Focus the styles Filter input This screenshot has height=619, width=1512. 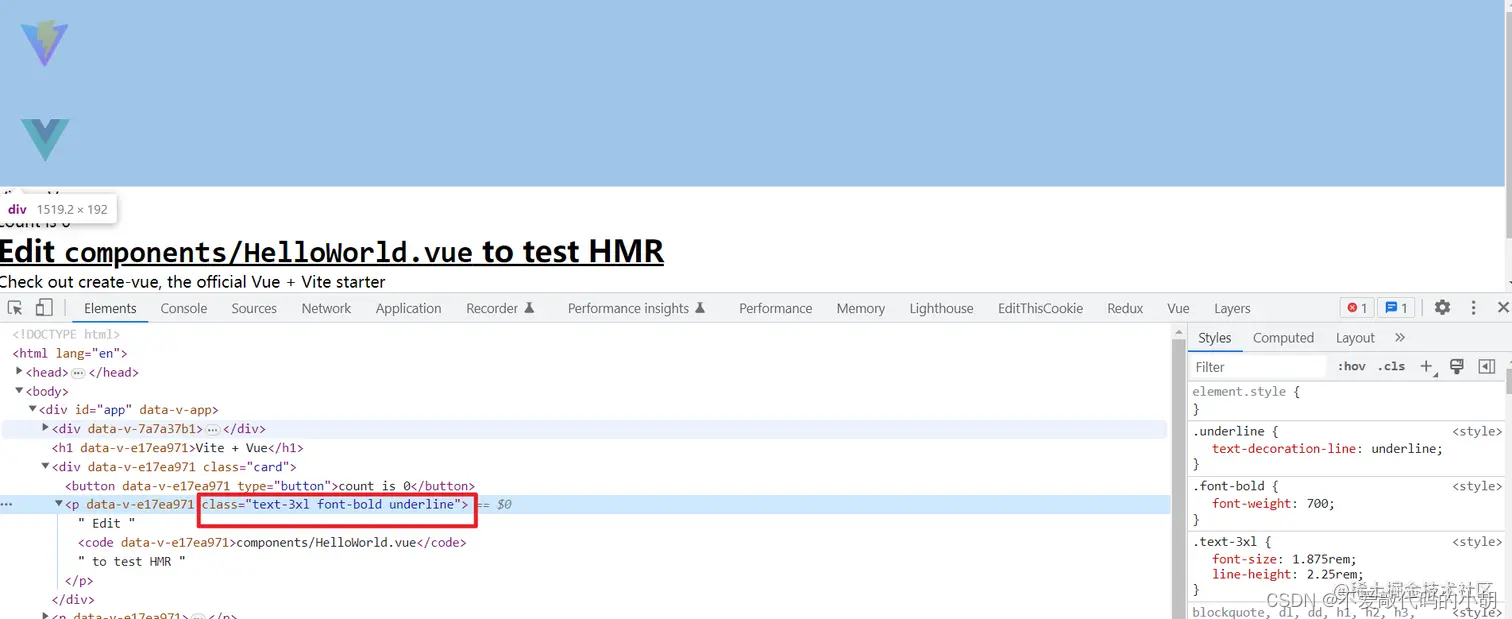coord(1259,367)
